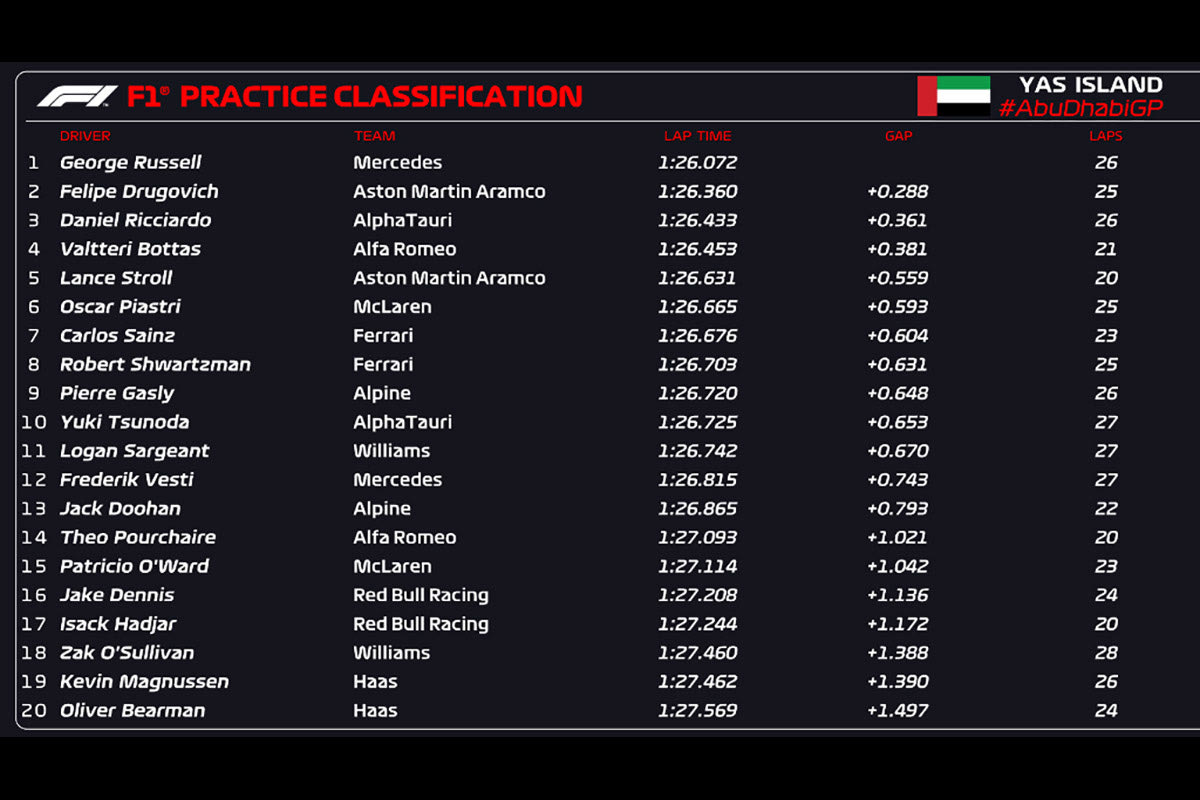Click the UAE flag icon
Viewport: 1200px width, 800px height.
pyautogui.click(x=953, y=96)
